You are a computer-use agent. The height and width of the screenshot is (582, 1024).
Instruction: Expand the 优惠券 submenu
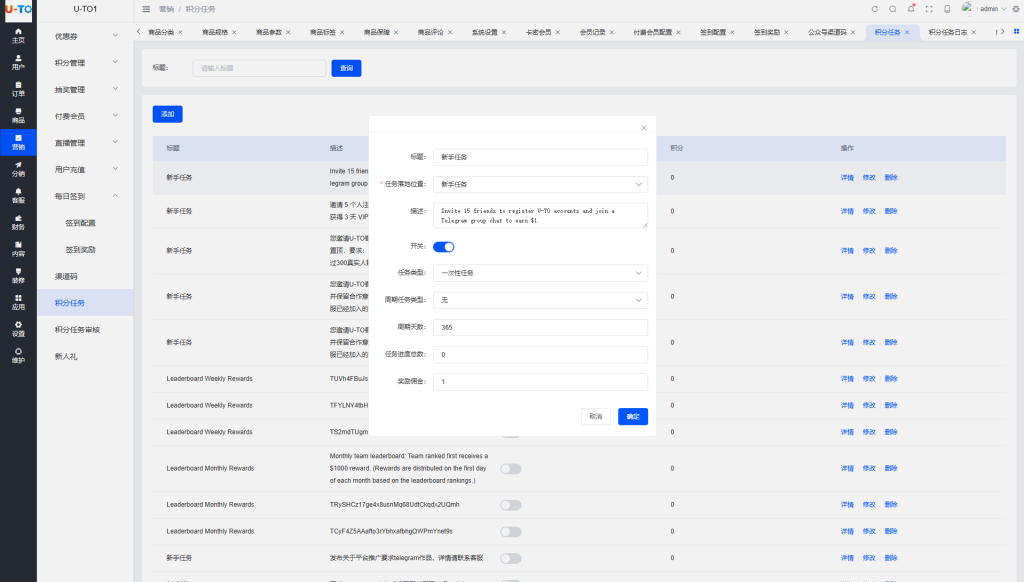point(85,36)
